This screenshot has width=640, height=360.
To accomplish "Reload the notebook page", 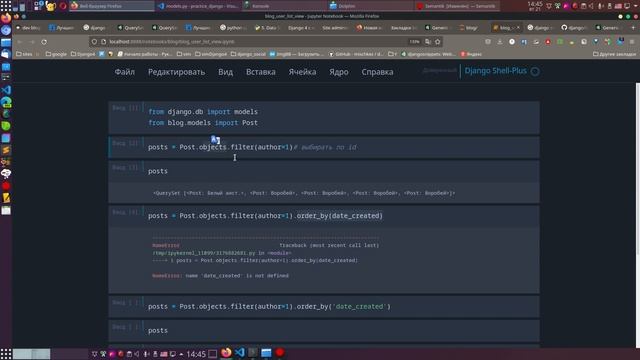I will click(44, 42).
